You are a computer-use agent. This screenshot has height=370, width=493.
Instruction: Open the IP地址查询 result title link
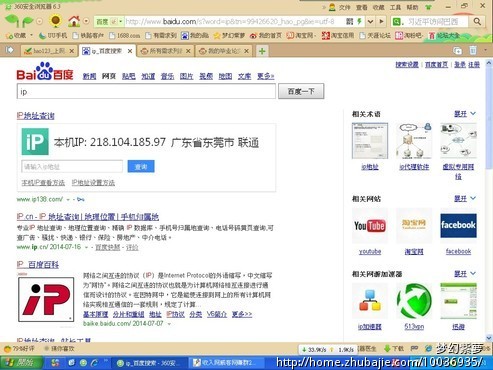point(36,116)
